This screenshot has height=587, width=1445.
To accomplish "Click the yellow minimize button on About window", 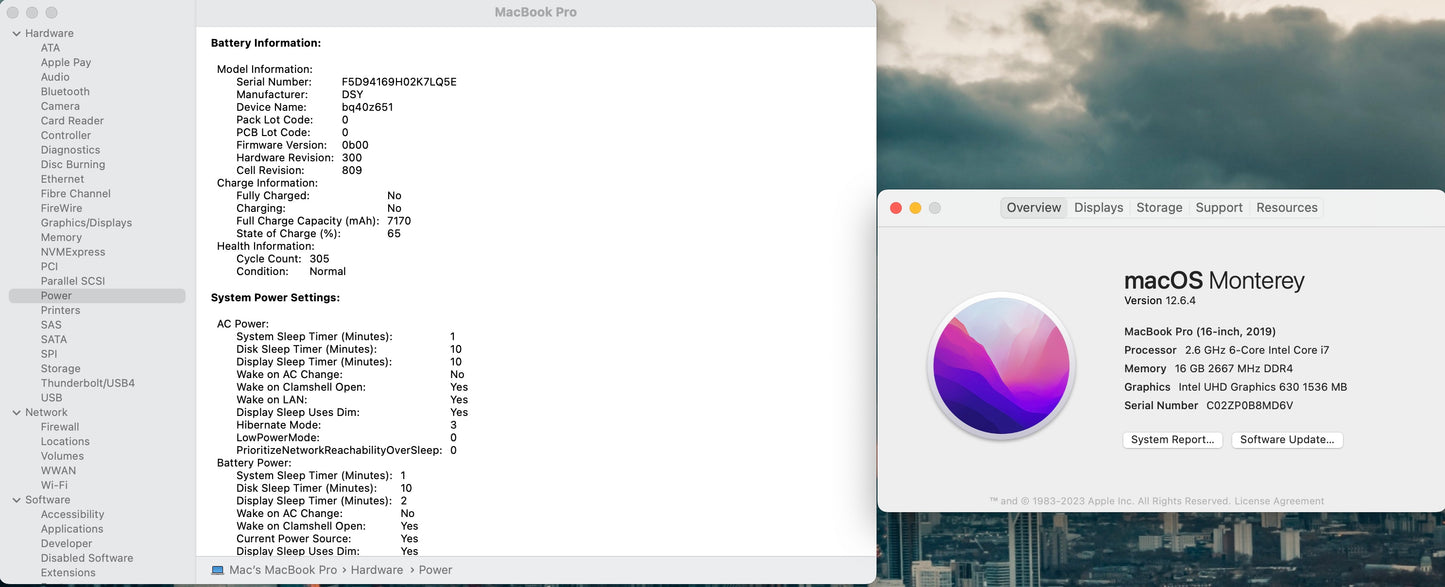I will point(915,208).
